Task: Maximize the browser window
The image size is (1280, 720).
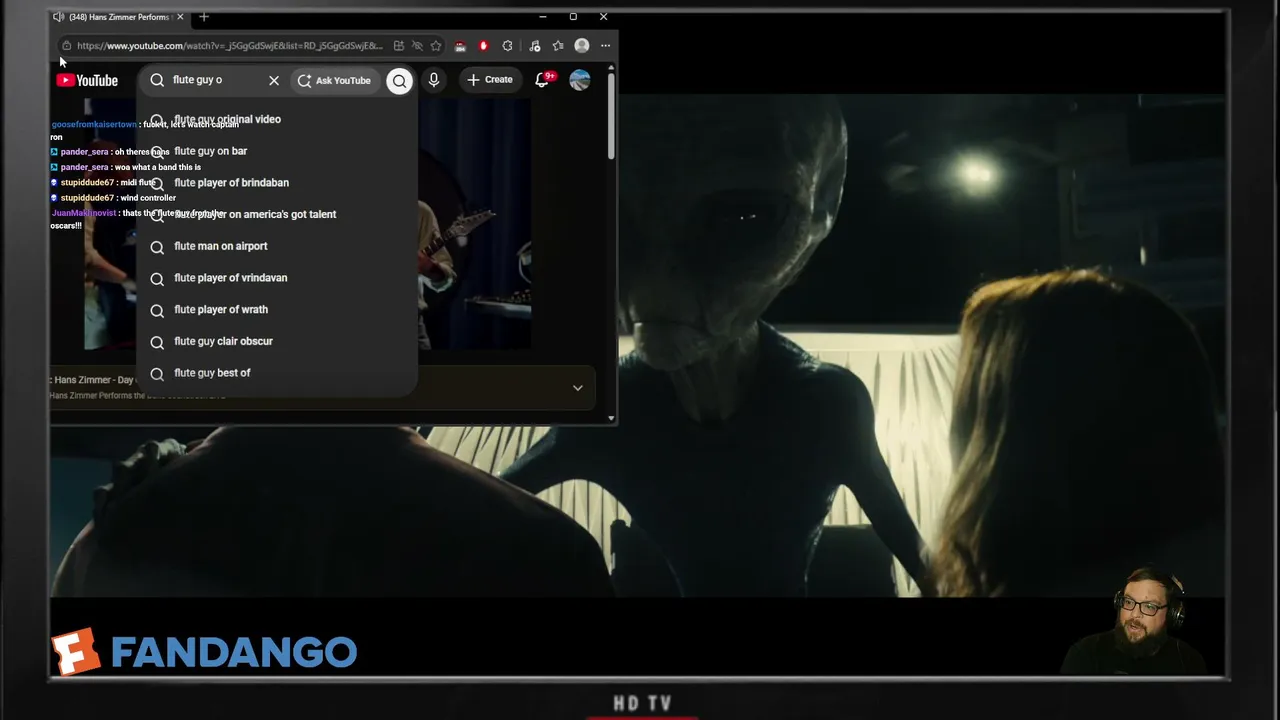Action: point(573,17)
